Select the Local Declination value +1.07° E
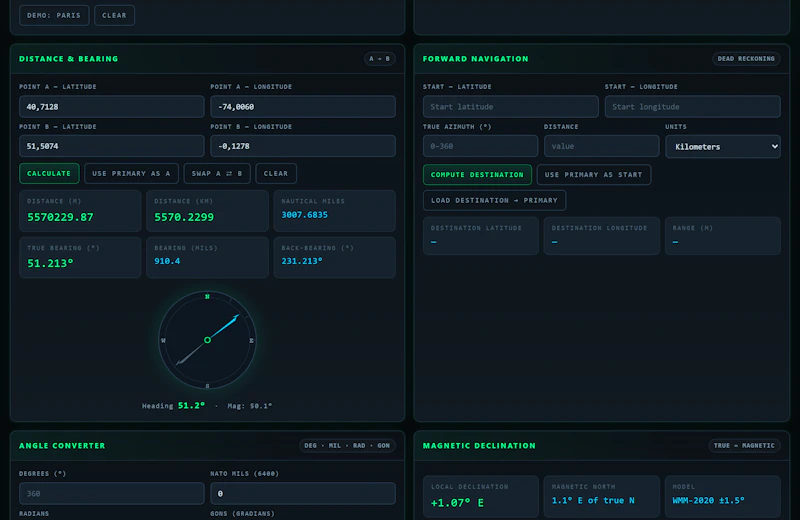800x520 pixels. 457,503
